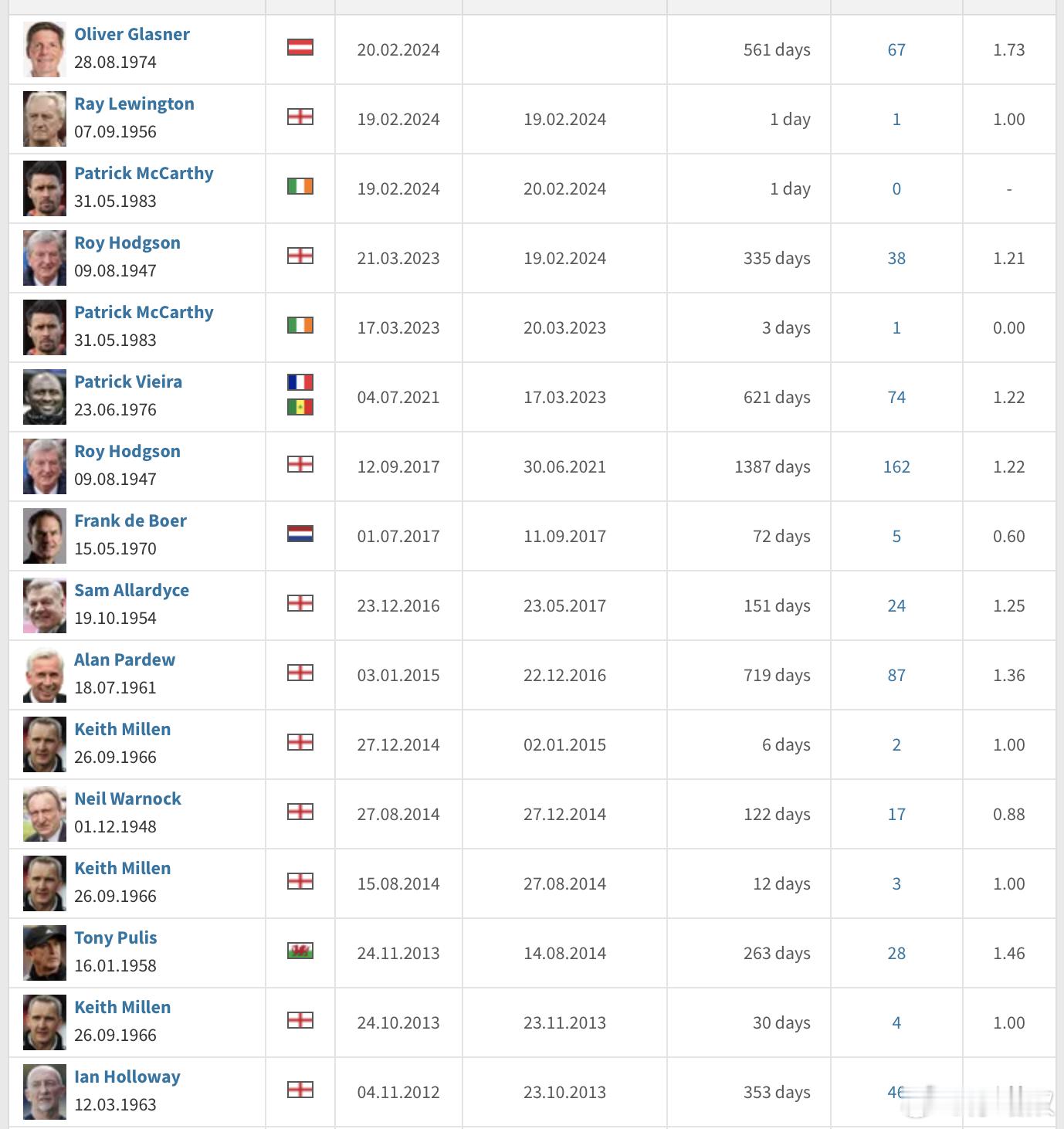1064x1129 pixels.
Task: Open Sam Allardyce's portrait thumbnail
Action: [x=45, y=605]
